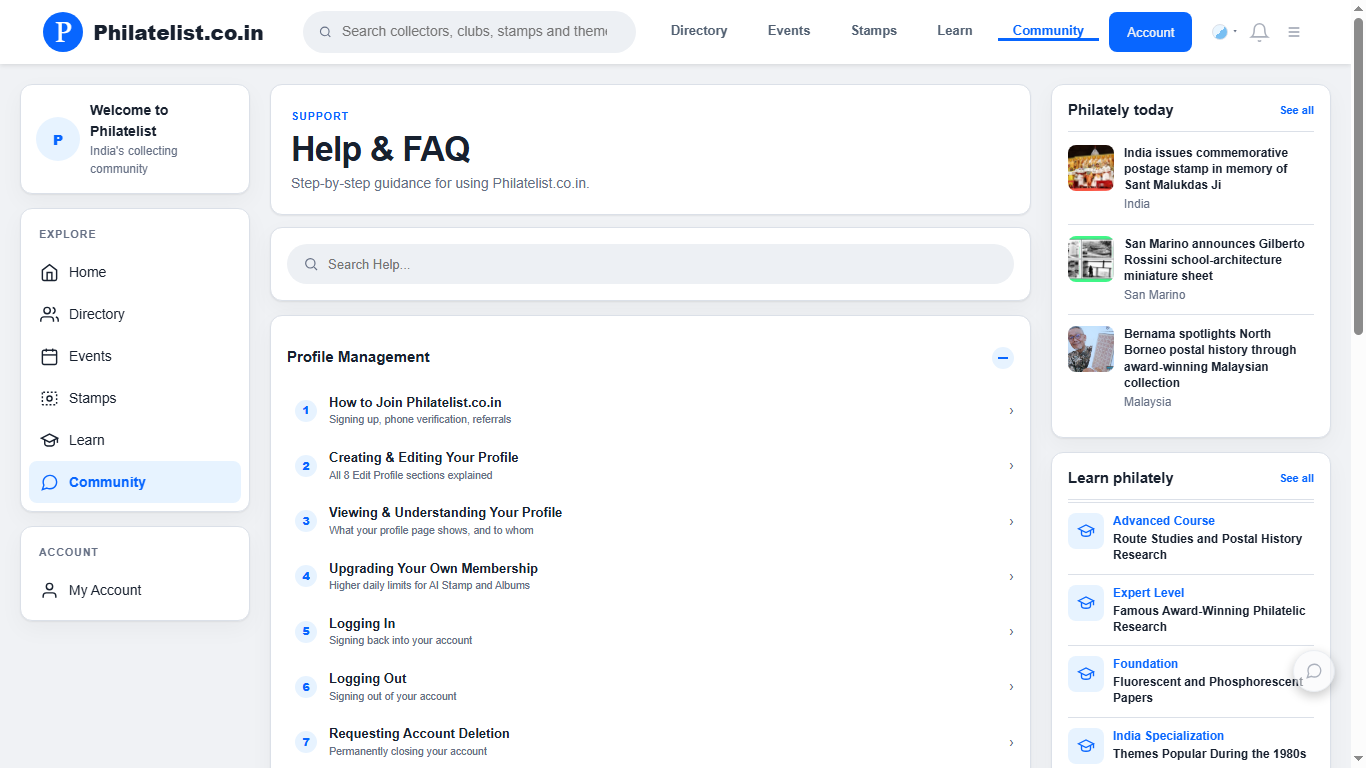Click the Welcome card avatar P icon

[58, 139]
